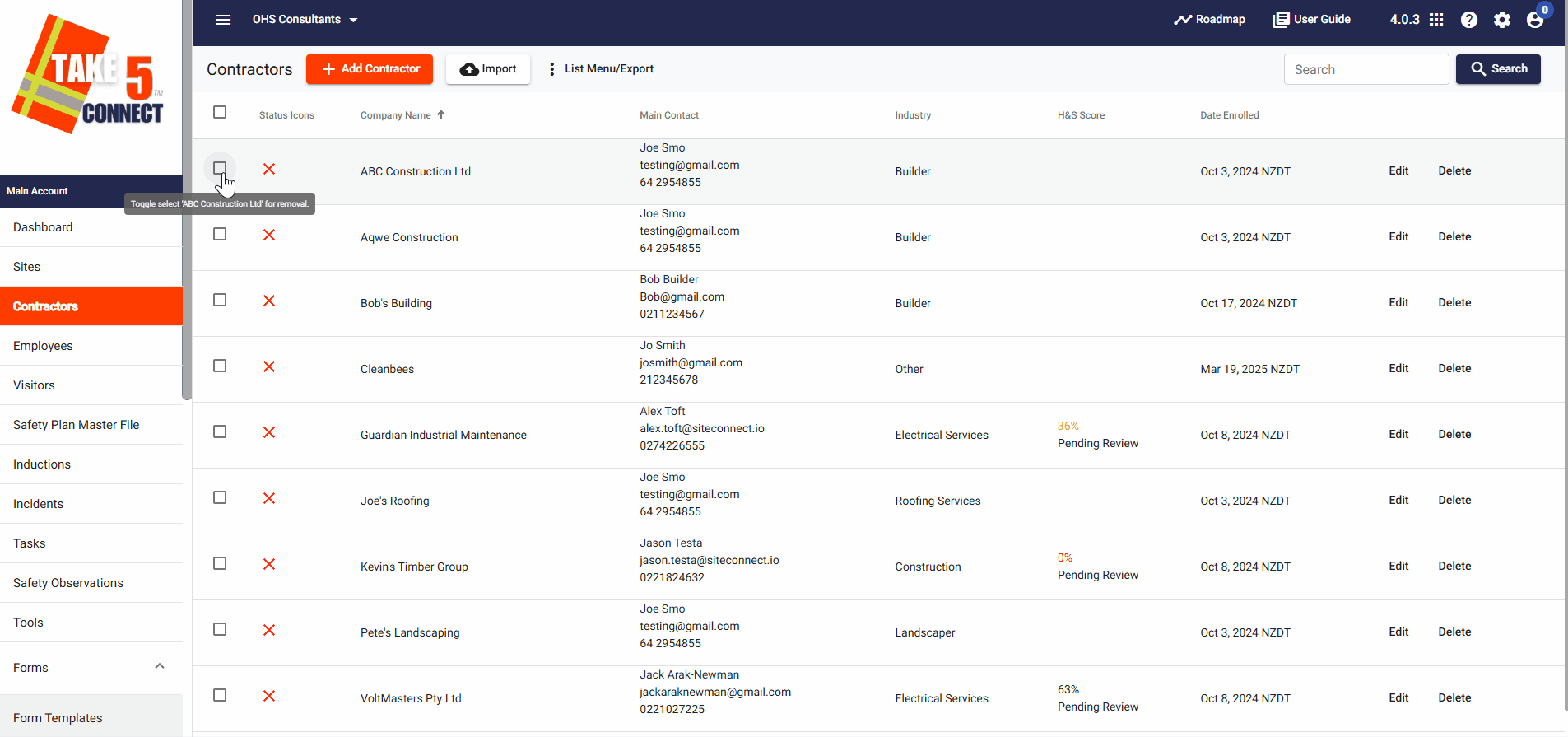Screen dimensions: 1568x737
Task: Open the hamburger navigation menu
Action: pos(223,20)
